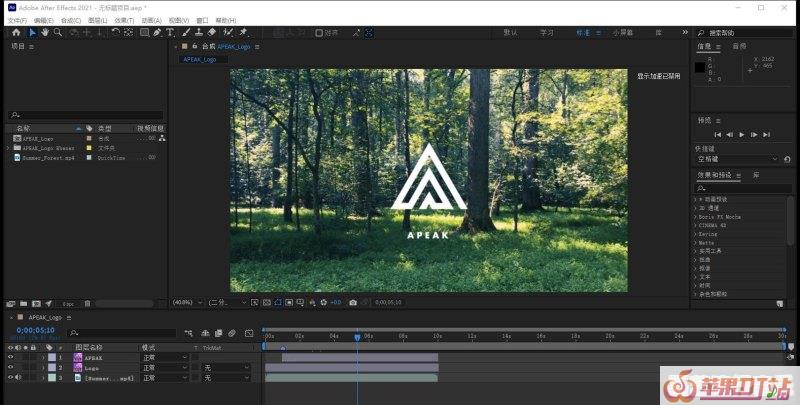
Task: Click the Home icon in the toolbar
Action: pyautogui.click(x=16, y=32)
